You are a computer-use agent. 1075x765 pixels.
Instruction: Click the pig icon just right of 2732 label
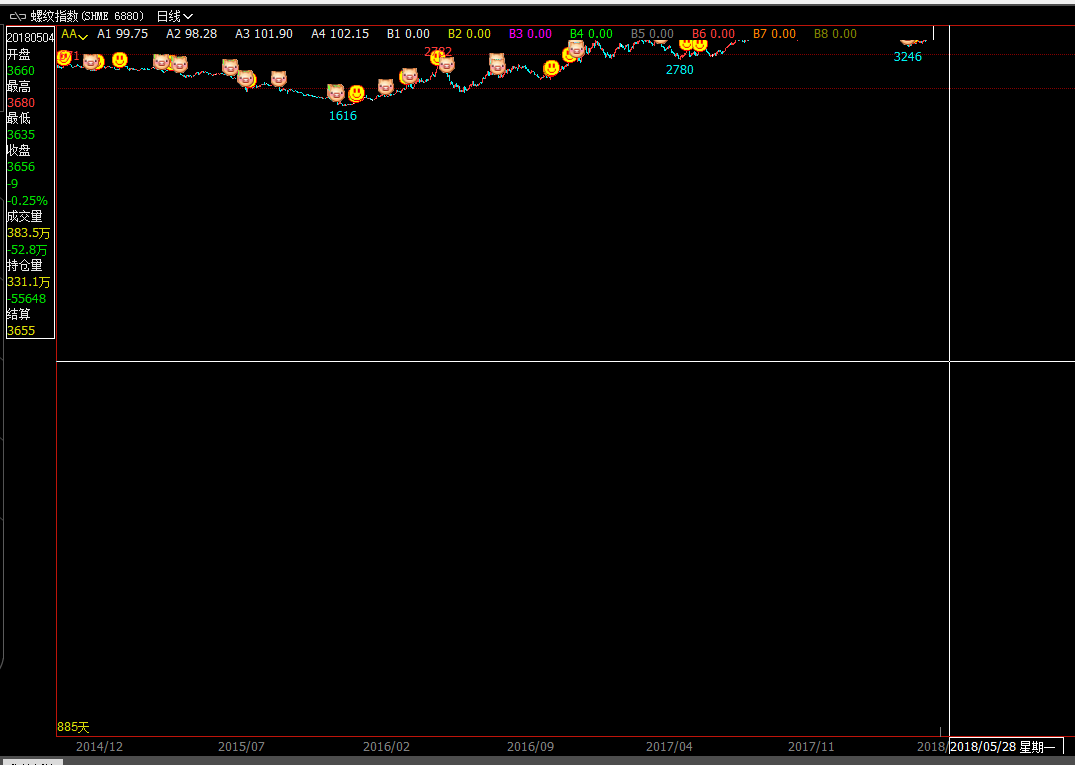(x=447, y=64)
